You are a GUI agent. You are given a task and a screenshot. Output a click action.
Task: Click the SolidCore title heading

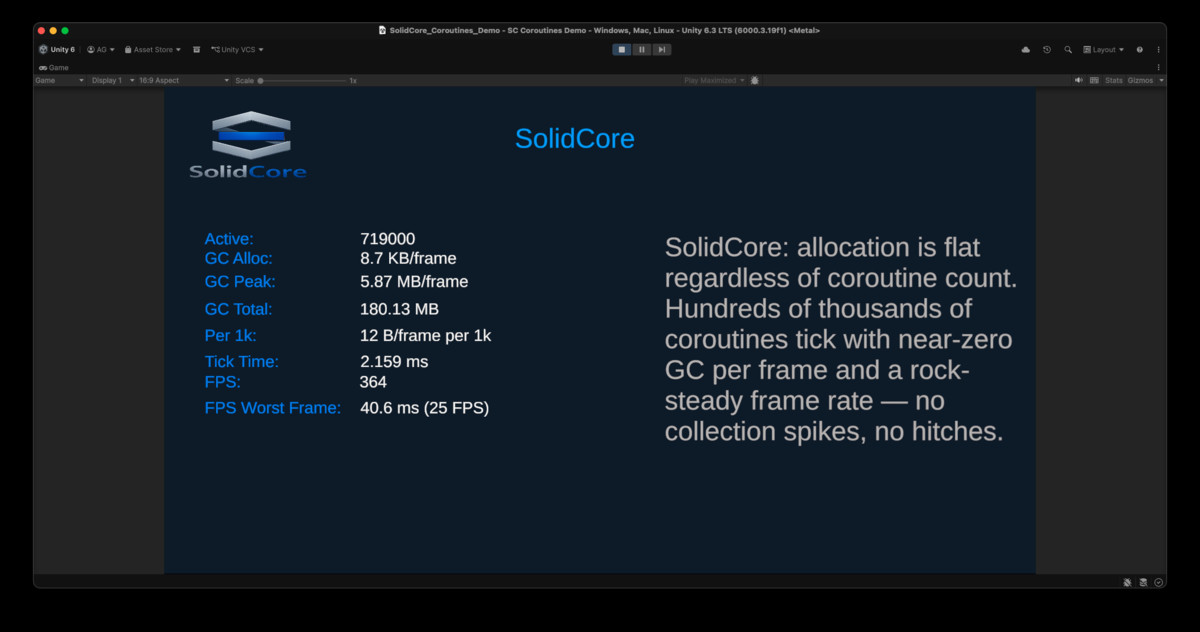click(x=575, y=139)
